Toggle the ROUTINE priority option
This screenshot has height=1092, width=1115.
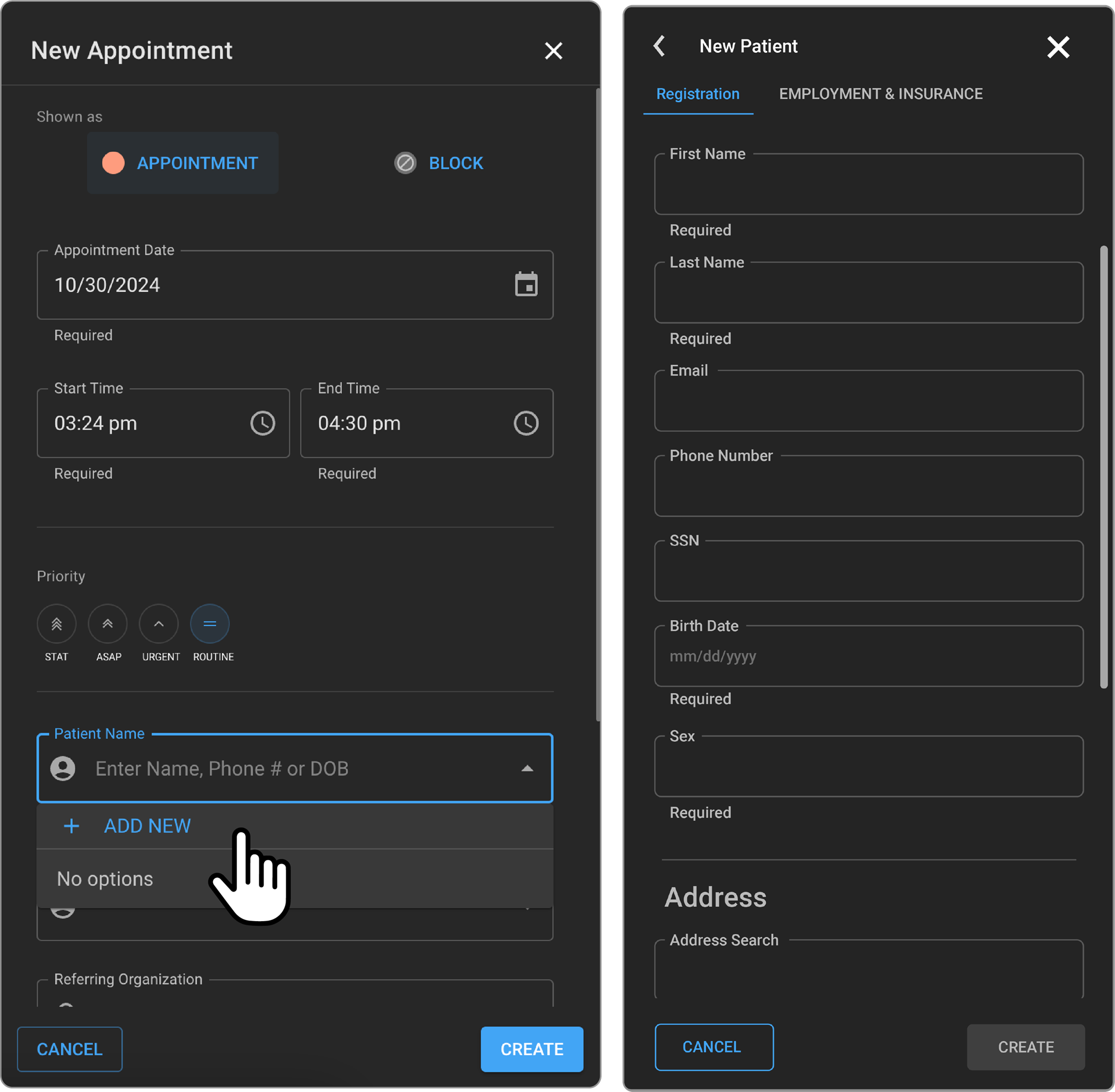tap(210, 624)
